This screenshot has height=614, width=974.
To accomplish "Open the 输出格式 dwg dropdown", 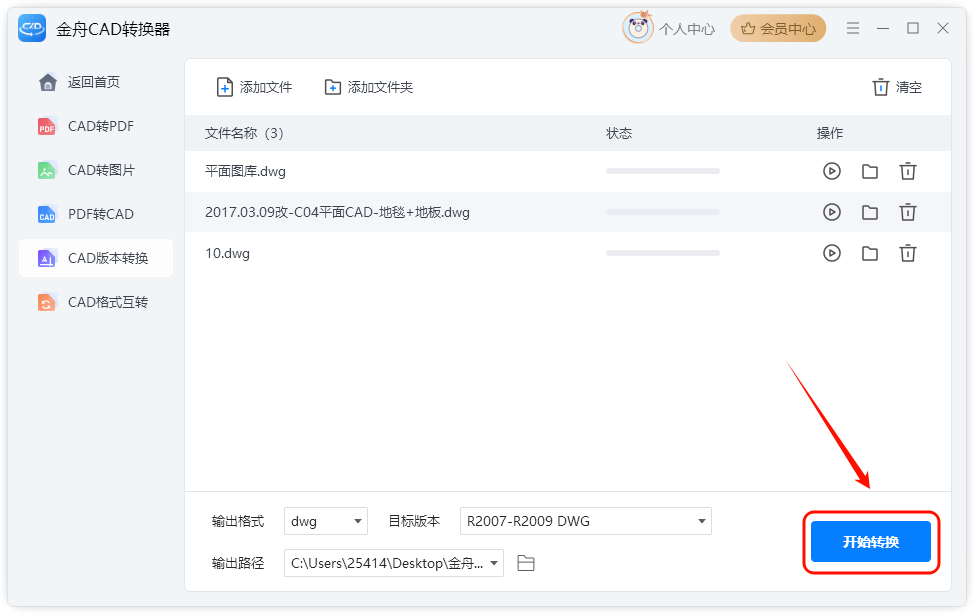I will 326,521.
